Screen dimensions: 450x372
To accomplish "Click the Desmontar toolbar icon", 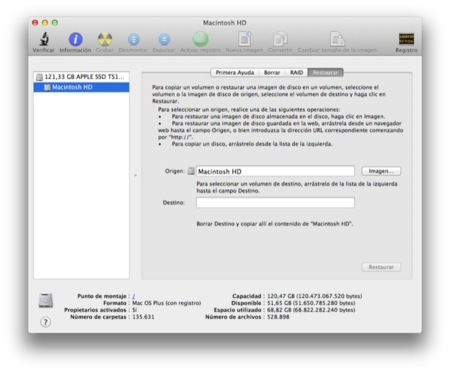I will click(133, 39).
